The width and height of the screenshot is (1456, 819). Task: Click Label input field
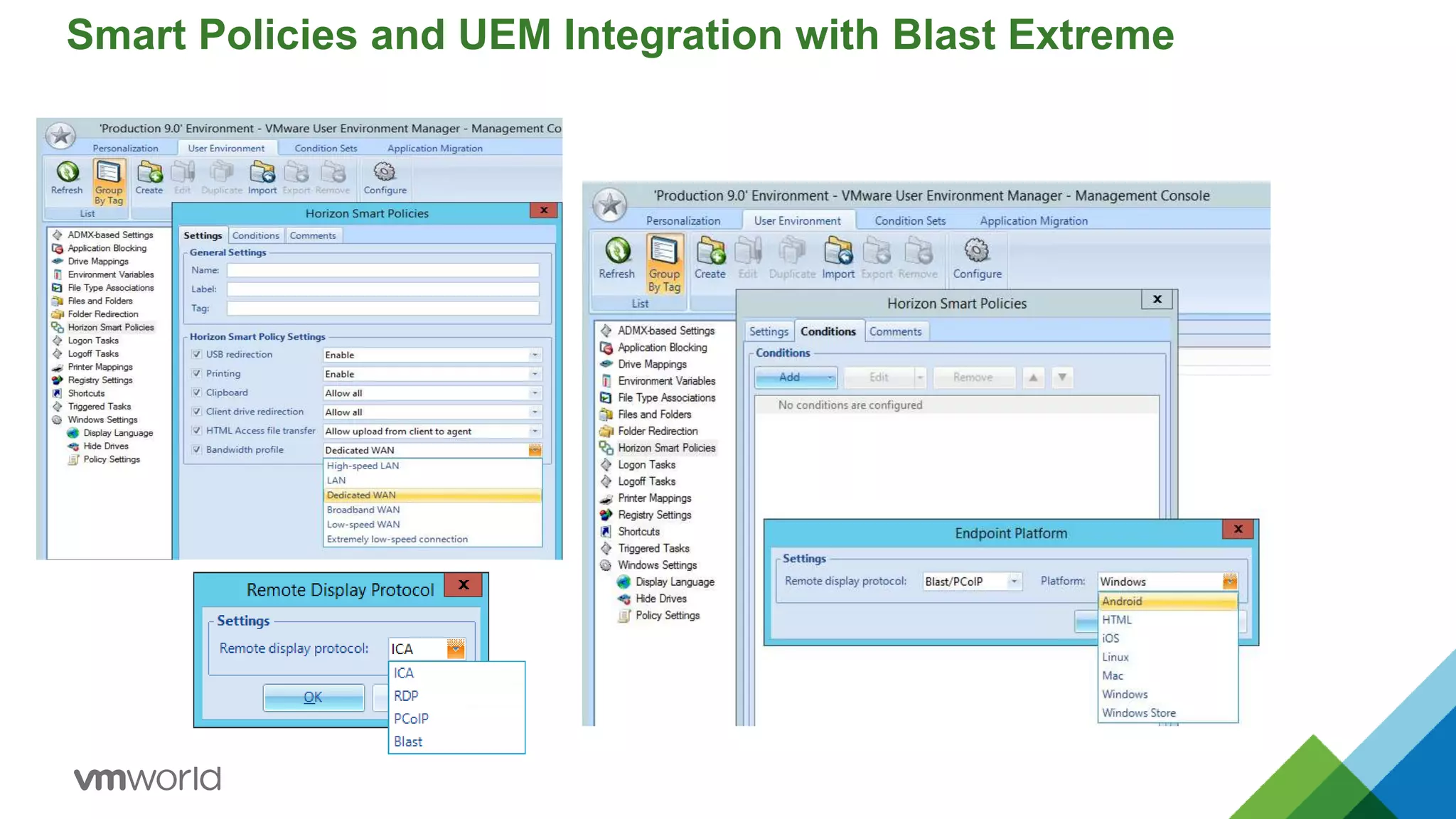[382, 289]
